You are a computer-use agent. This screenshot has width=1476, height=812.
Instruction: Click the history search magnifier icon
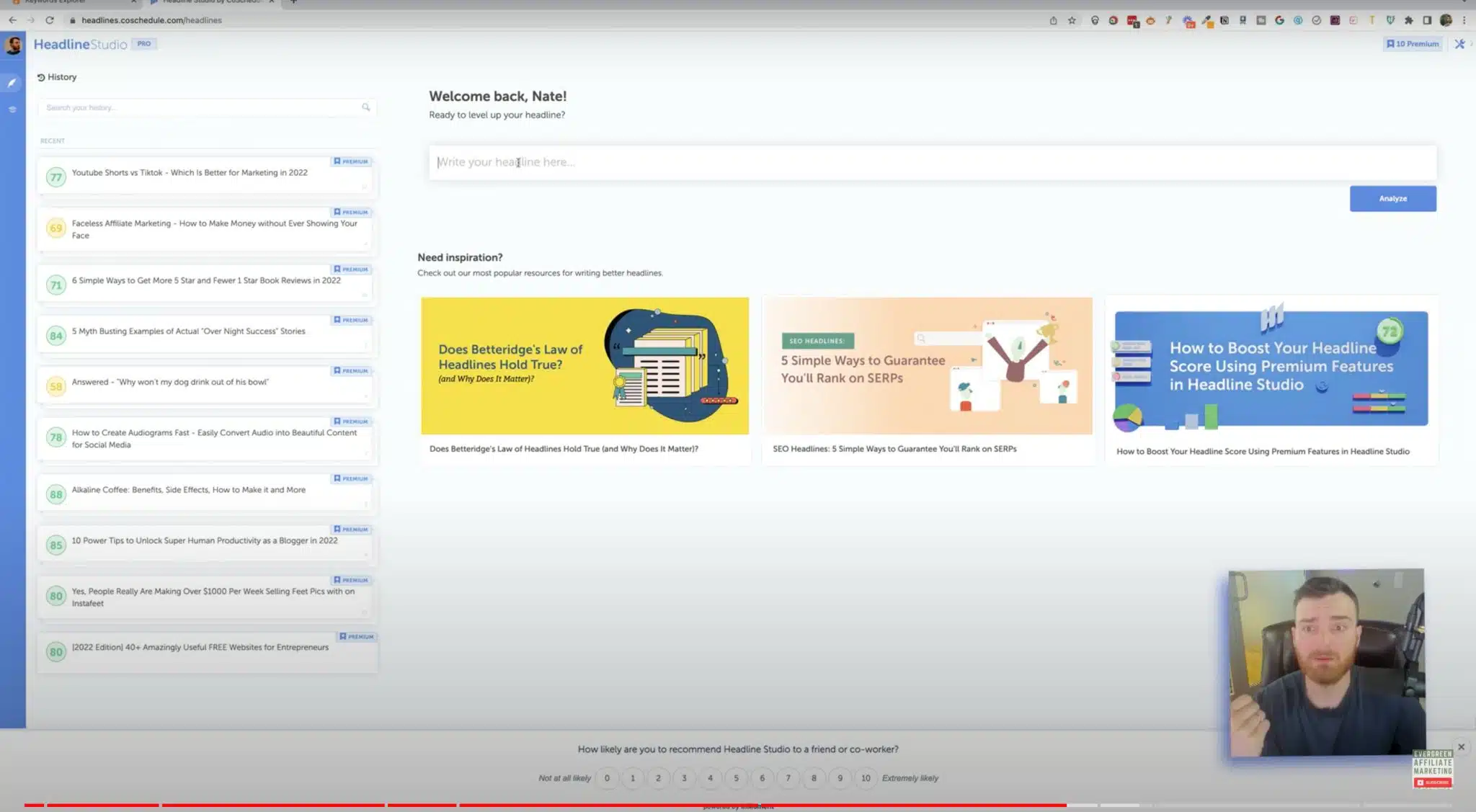pos(366,107)
